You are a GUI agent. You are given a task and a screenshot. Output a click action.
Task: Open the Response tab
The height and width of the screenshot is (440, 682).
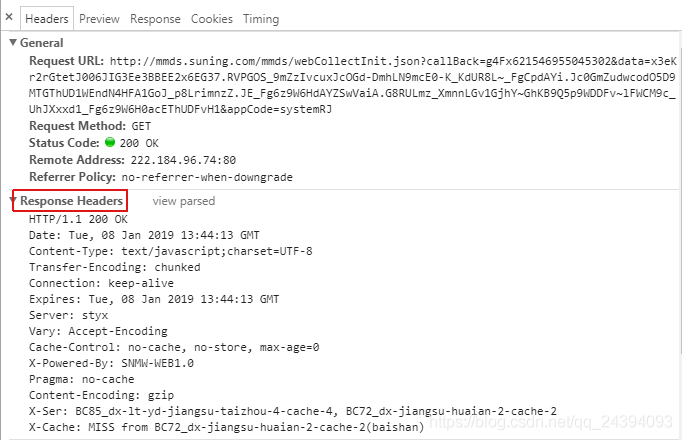pos(155,19)
